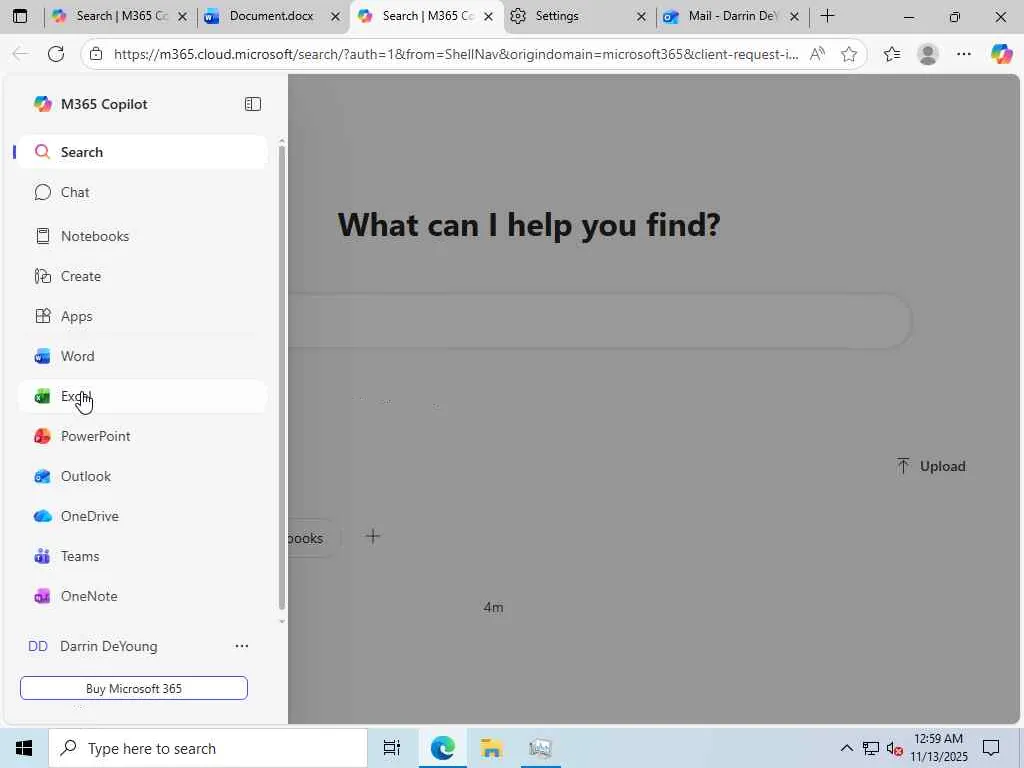Open a new browser tab
Viewport: 1024px width, 768px height.
[x=827, y=16]
